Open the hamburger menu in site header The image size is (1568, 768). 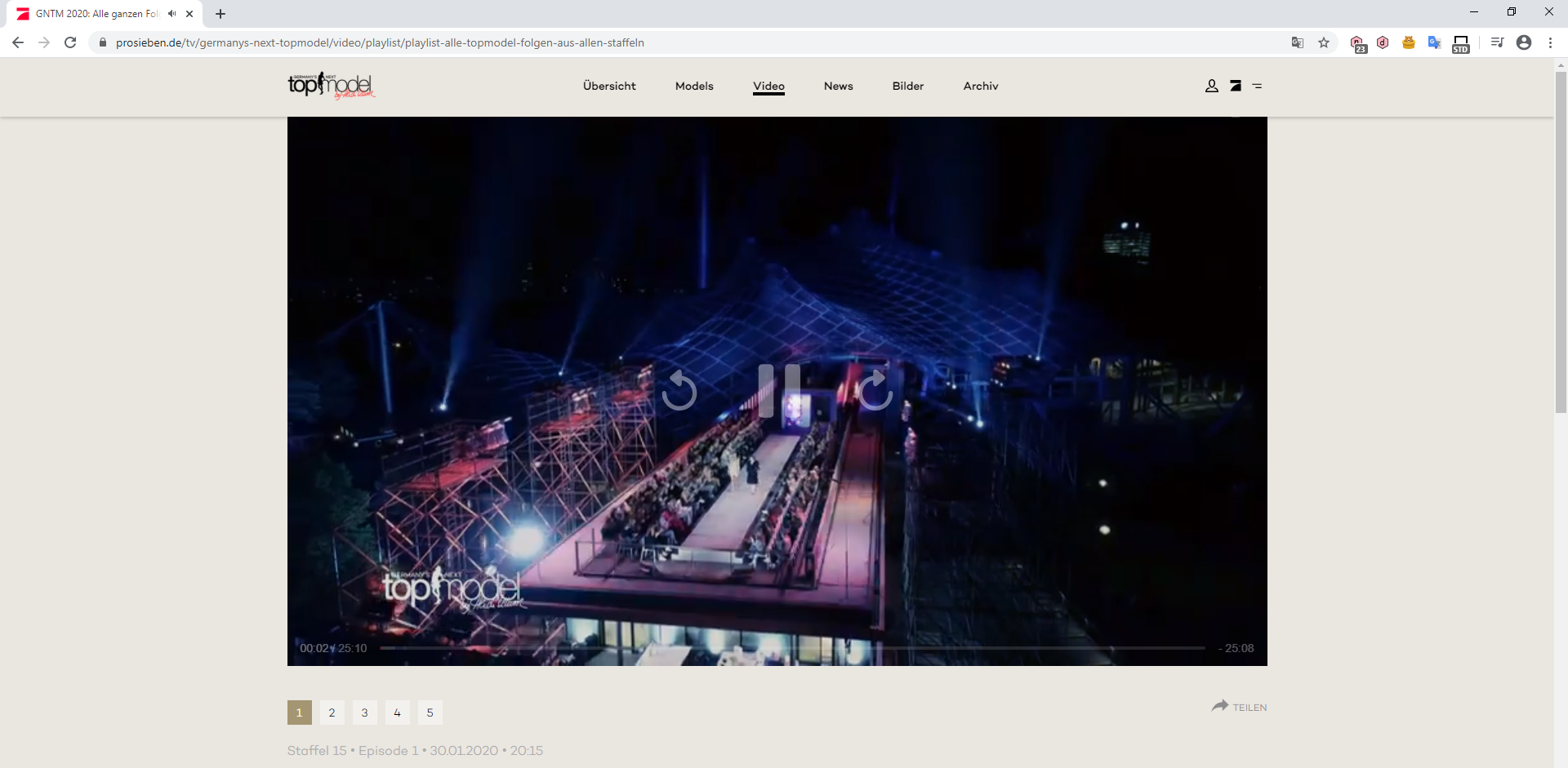[x=1258, y=86]
